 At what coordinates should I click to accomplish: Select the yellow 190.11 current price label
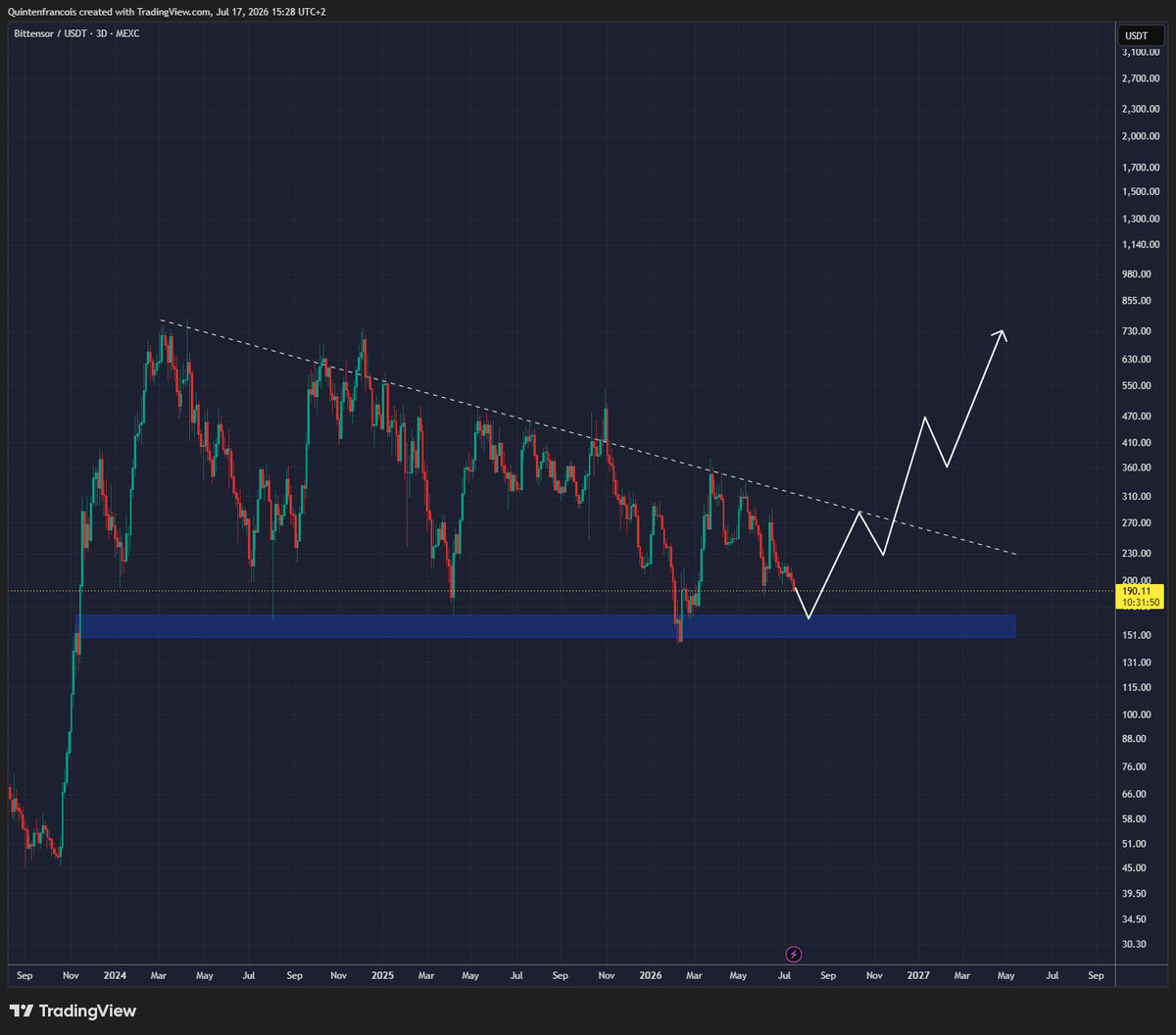pos(1139,592)
